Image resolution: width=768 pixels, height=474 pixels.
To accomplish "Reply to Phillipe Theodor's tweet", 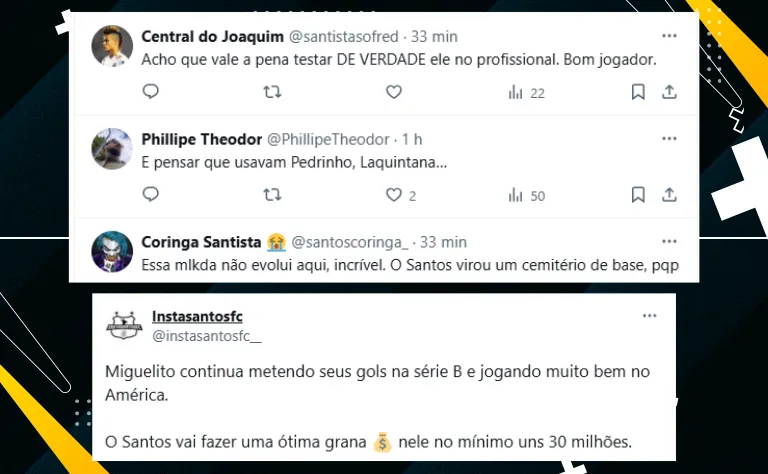I will [x=151, y=195].
